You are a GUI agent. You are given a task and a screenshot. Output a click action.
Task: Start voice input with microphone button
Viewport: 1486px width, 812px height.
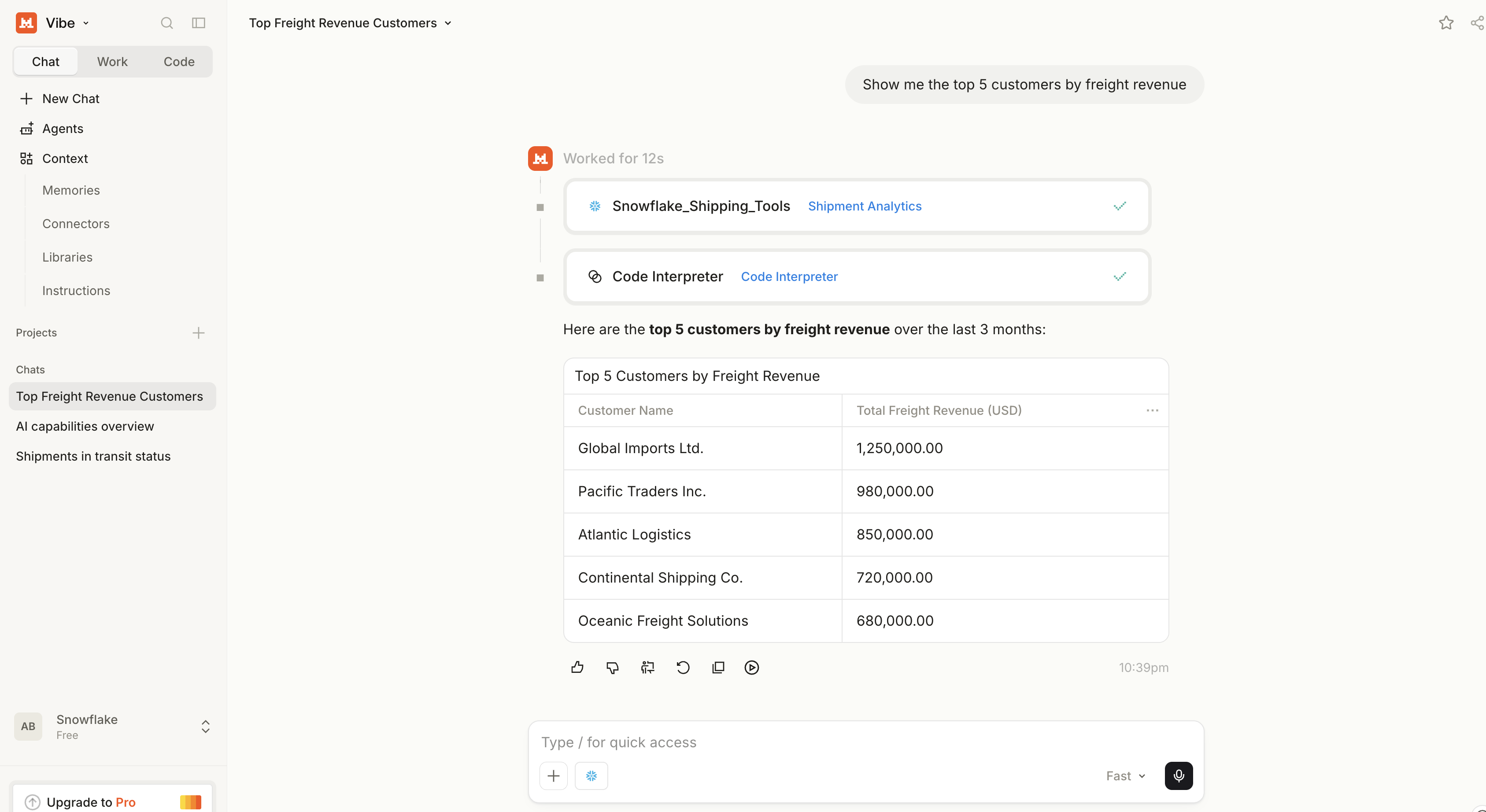click(x=1178, y=775)
